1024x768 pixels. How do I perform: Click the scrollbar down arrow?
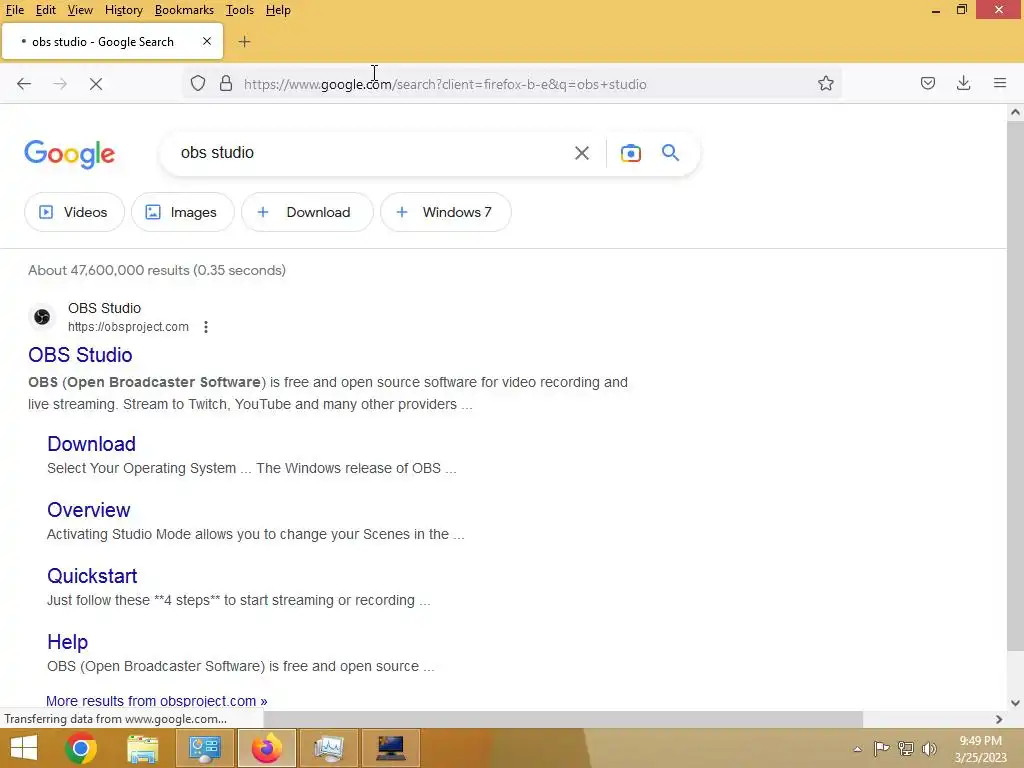click(1015, 703)
